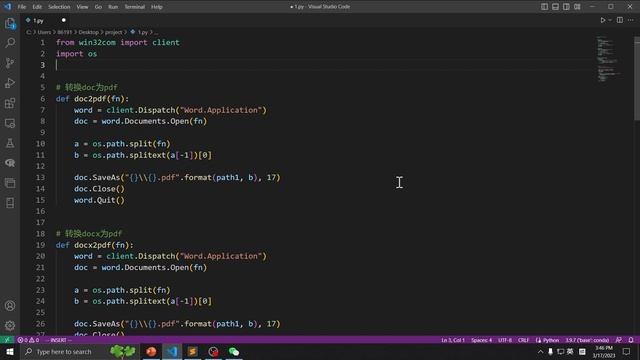Open the Edit menu
This screenshot has width=640, height=360.
pyautogui.click(x=37, y=7)
